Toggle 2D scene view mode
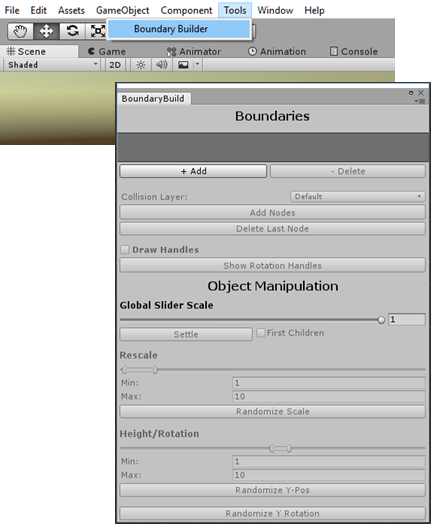This screenshot has height=524, width=431. pyautogui.click(x=115, y=65)
